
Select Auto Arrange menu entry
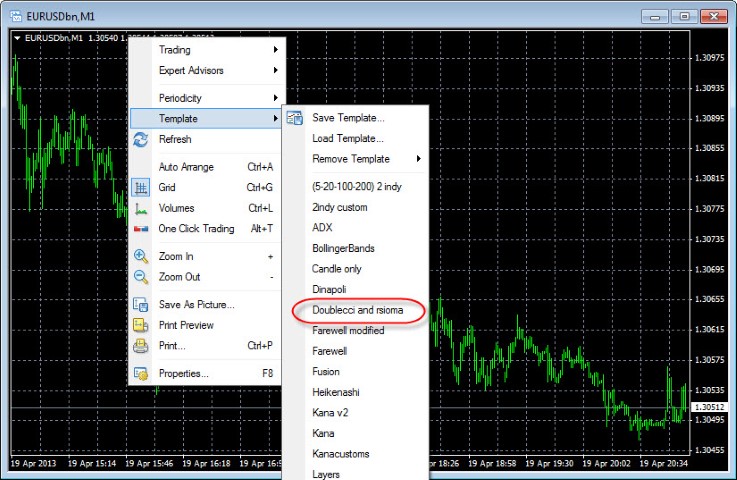[x=205, y=167]
